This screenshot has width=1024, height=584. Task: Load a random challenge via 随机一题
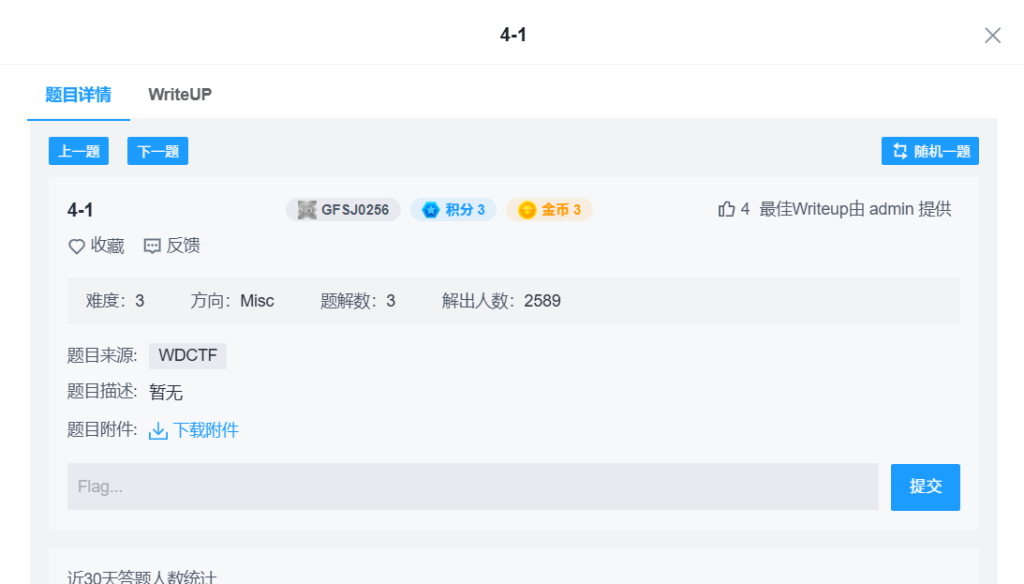tap(930, 152)
